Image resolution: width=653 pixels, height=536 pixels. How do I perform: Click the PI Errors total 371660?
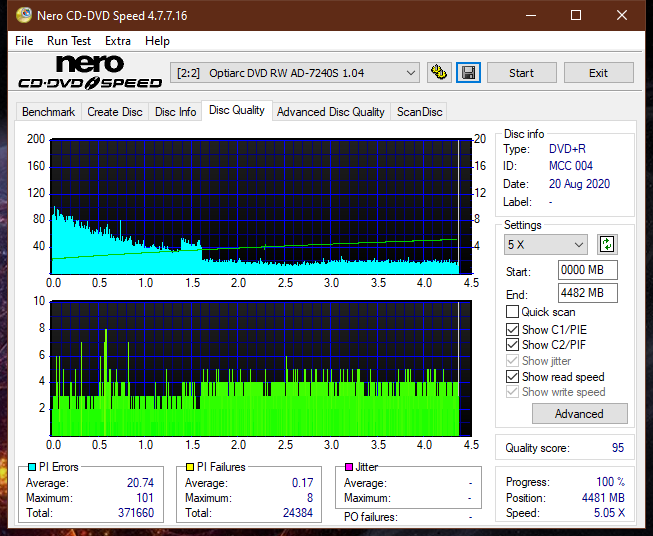coord(136,513)
